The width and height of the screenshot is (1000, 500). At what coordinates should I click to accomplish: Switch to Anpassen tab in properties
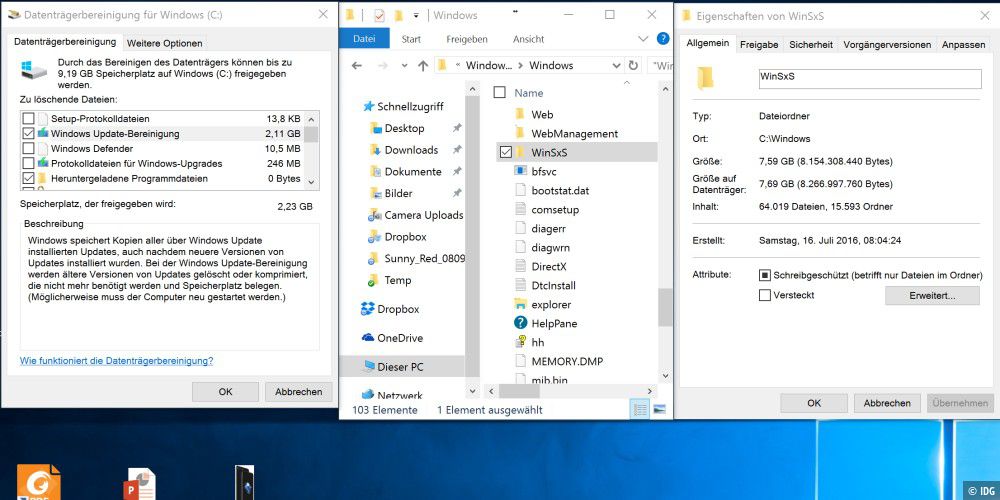[964, 45]
